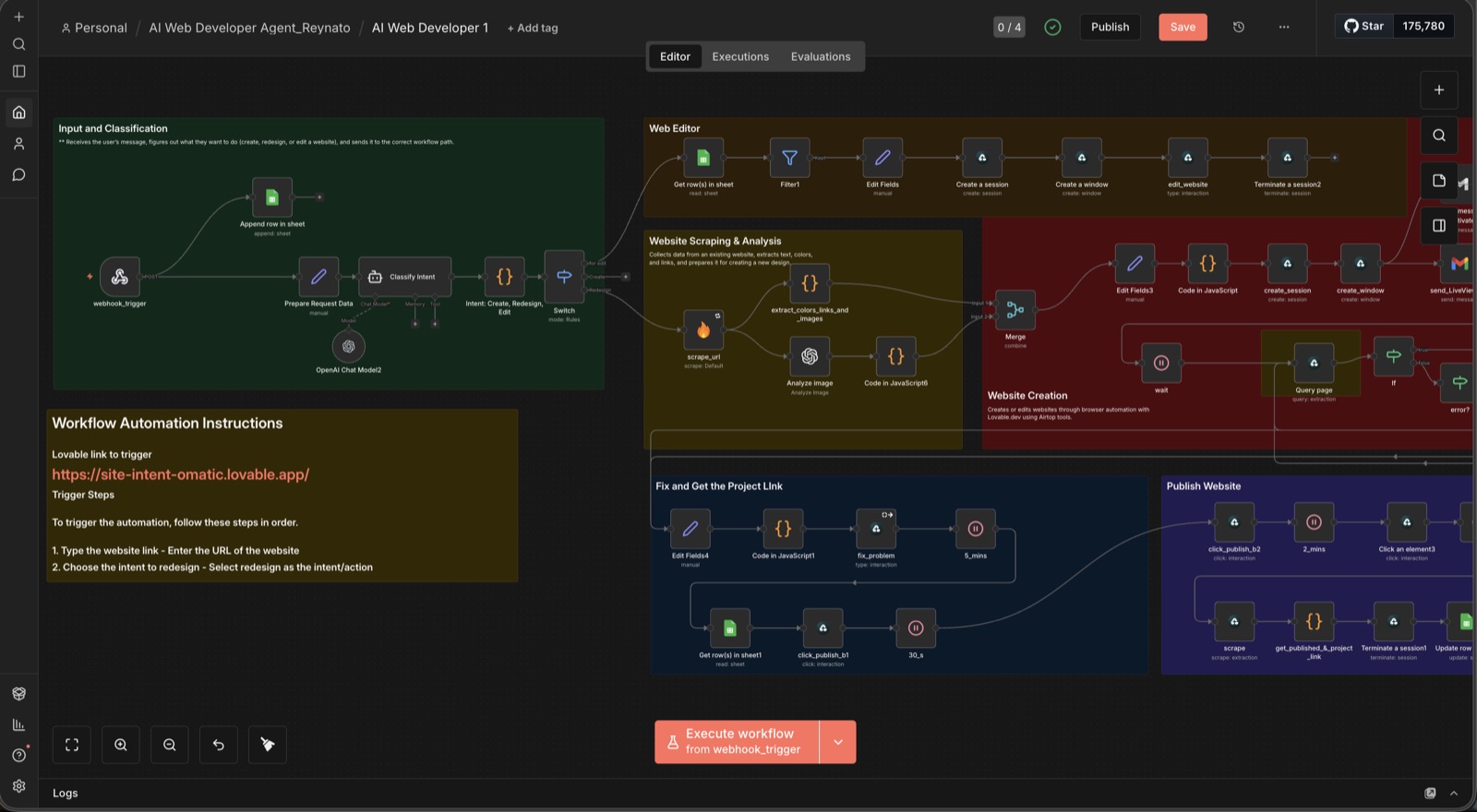
Task: Zoom out of the canvas
Action: (170, 745)
